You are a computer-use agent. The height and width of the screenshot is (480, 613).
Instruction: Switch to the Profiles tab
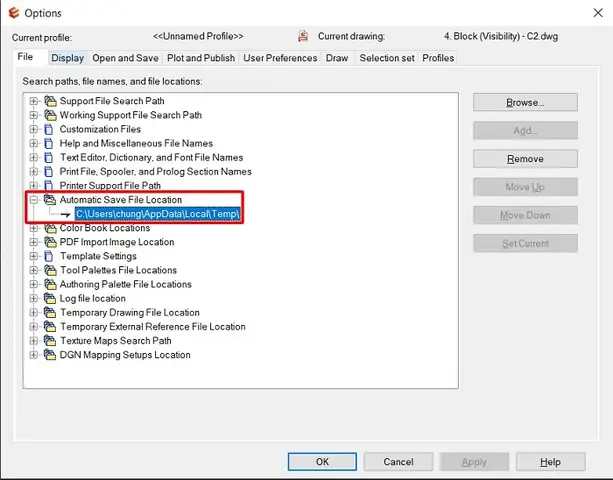tap(438, 58)
